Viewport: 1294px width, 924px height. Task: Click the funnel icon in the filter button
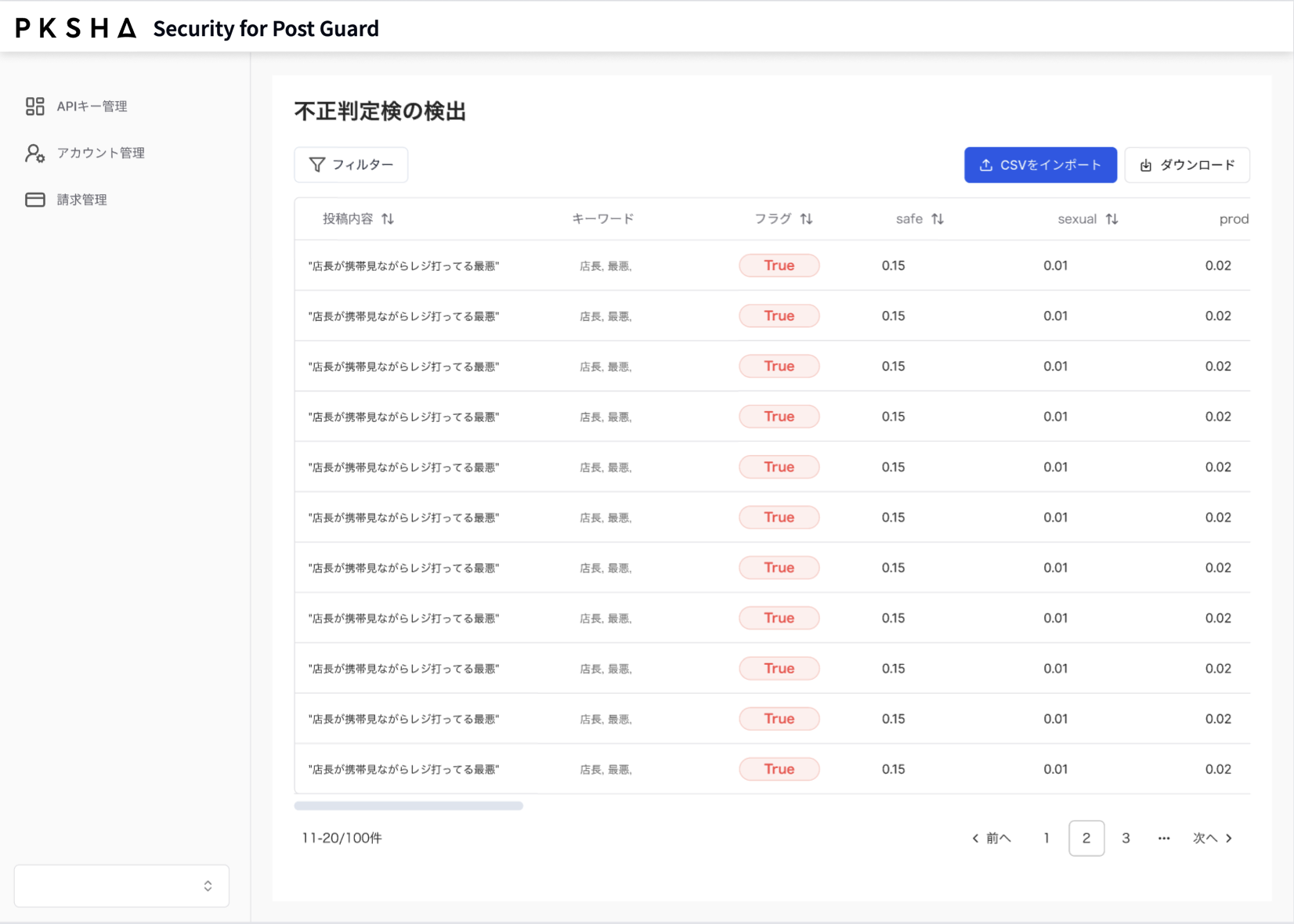316,165
